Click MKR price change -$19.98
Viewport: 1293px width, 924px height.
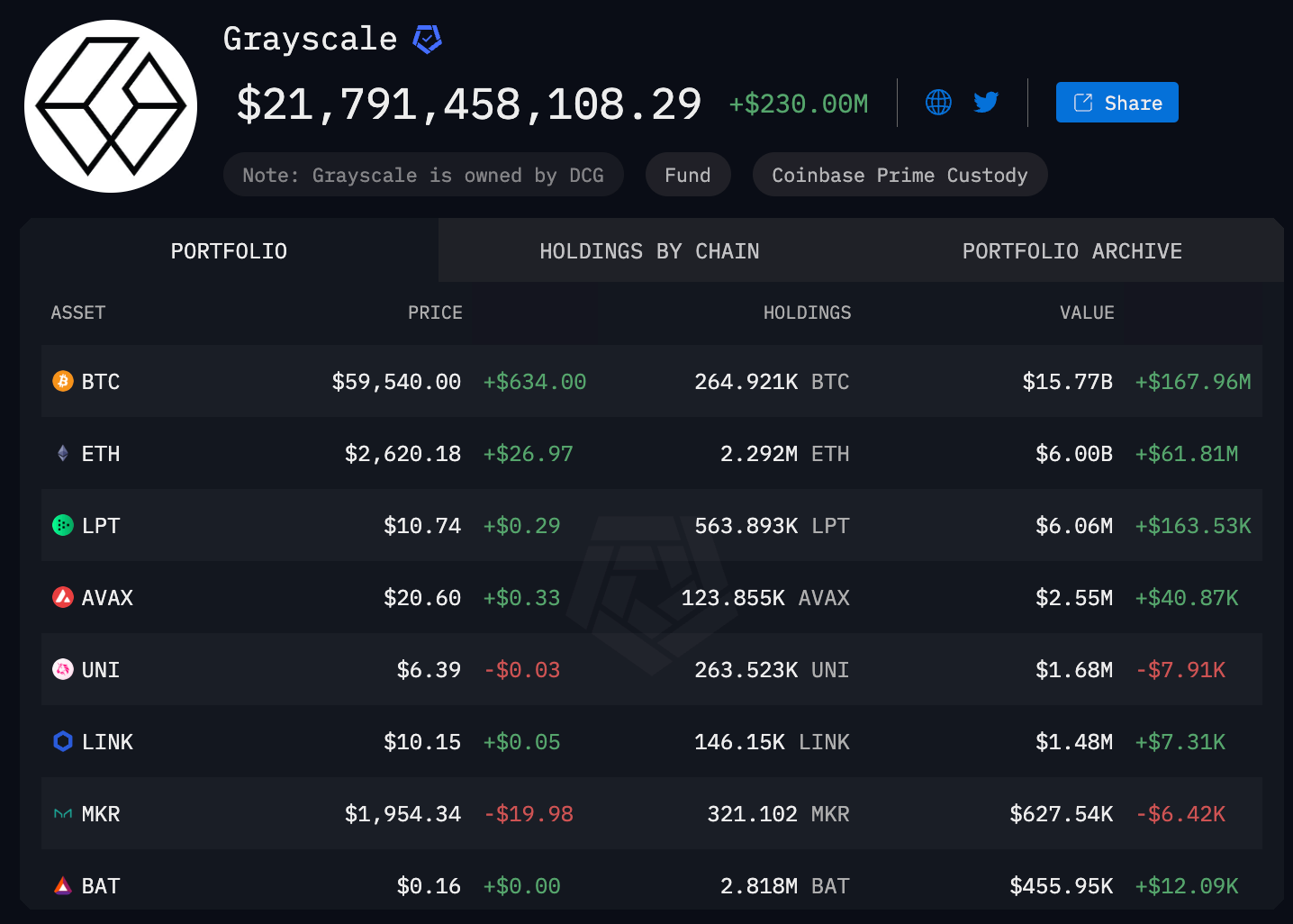[529, 814]
